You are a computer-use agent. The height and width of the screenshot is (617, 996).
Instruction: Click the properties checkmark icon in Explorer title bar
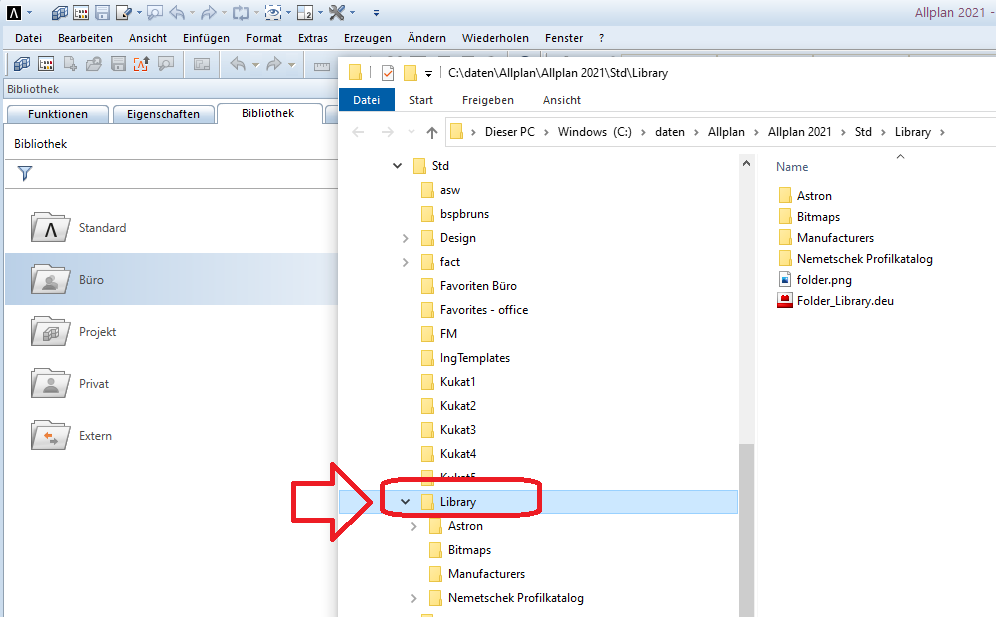point(387,72)
